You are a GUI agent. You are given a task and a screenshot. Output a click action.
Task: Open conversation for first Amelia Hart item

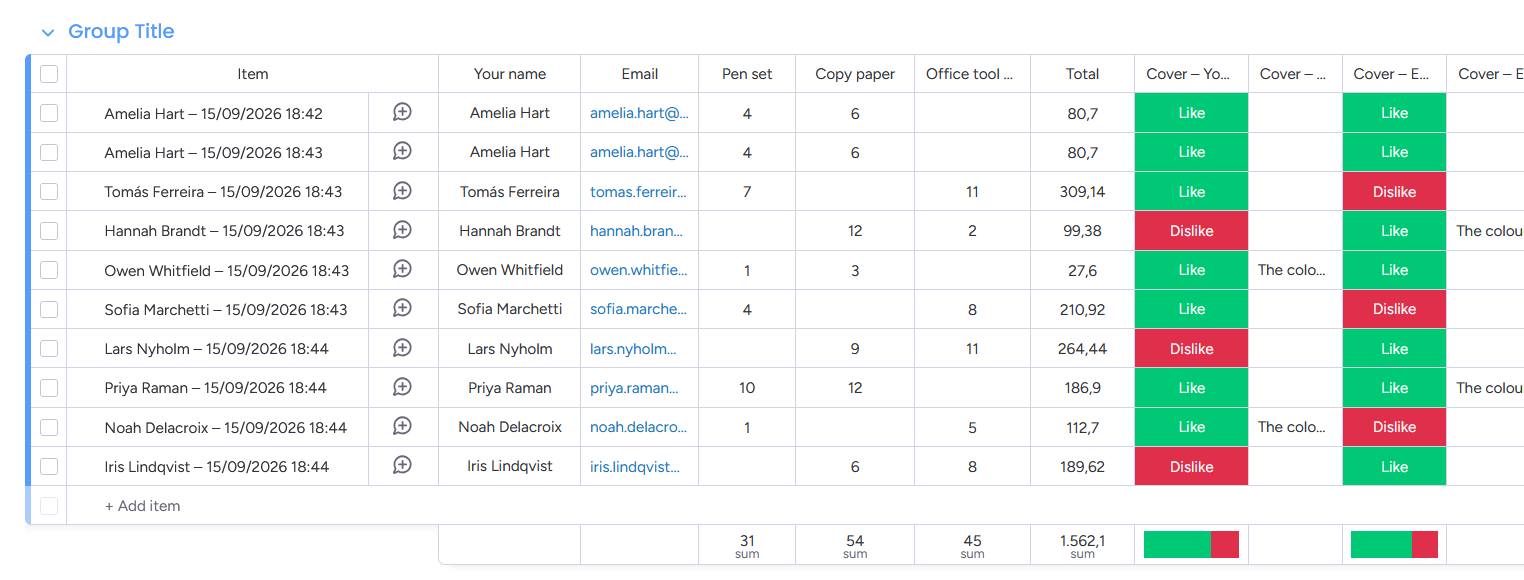[x=402, y=113]
